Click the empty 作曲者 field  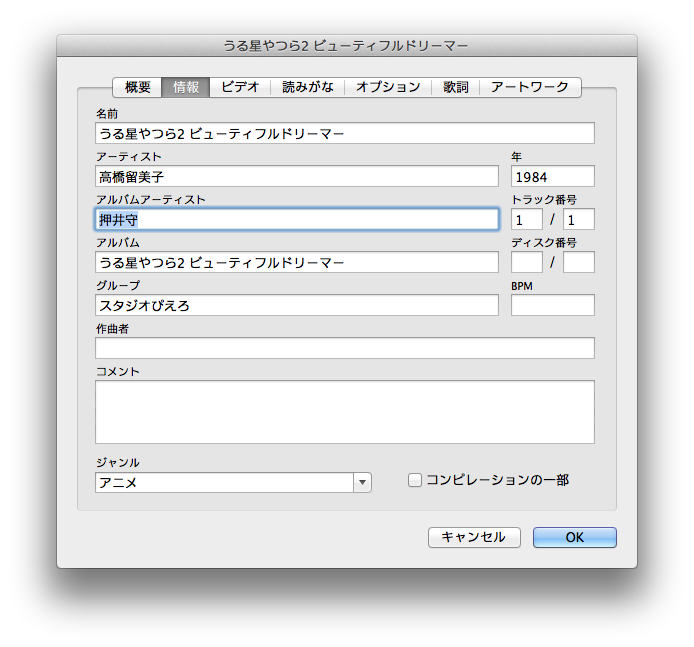344,348
